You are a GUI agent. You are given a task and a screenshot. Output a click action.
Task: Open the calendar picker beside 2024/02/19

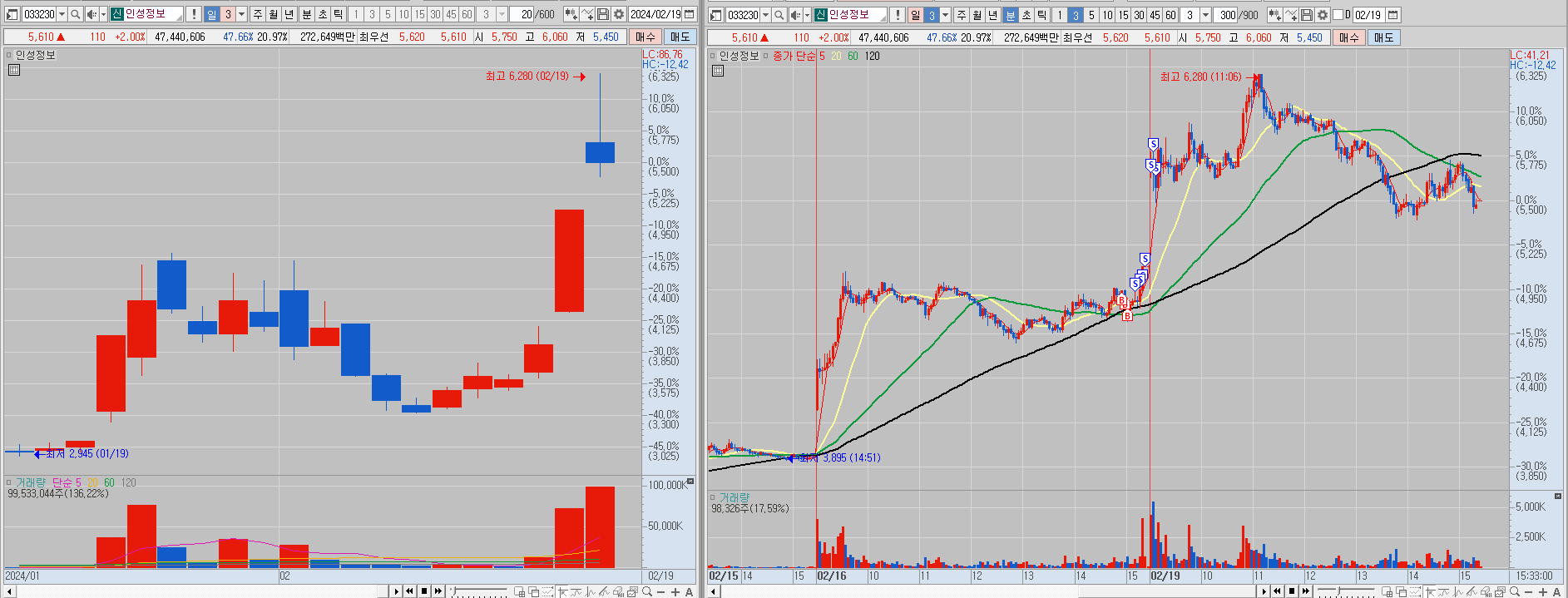tap(689, 14)
